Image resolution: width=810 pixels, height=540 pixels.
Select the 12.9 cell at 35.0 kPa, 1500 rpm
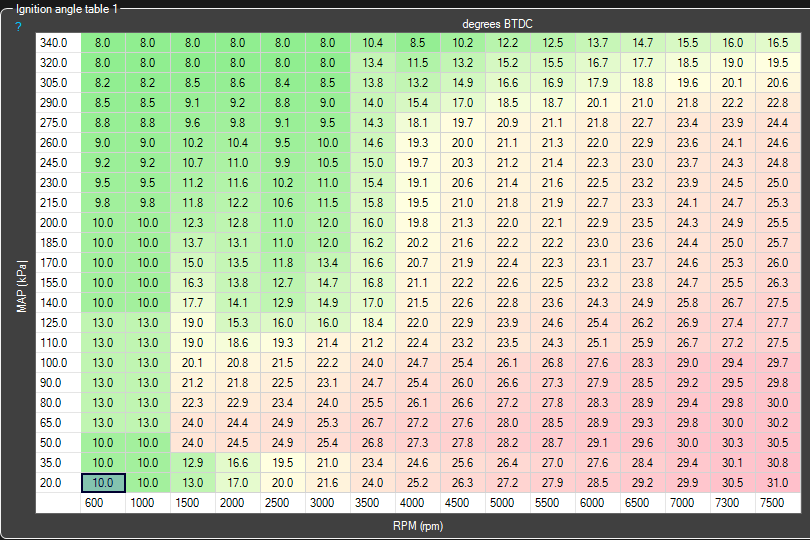click(x=193, y=462)
